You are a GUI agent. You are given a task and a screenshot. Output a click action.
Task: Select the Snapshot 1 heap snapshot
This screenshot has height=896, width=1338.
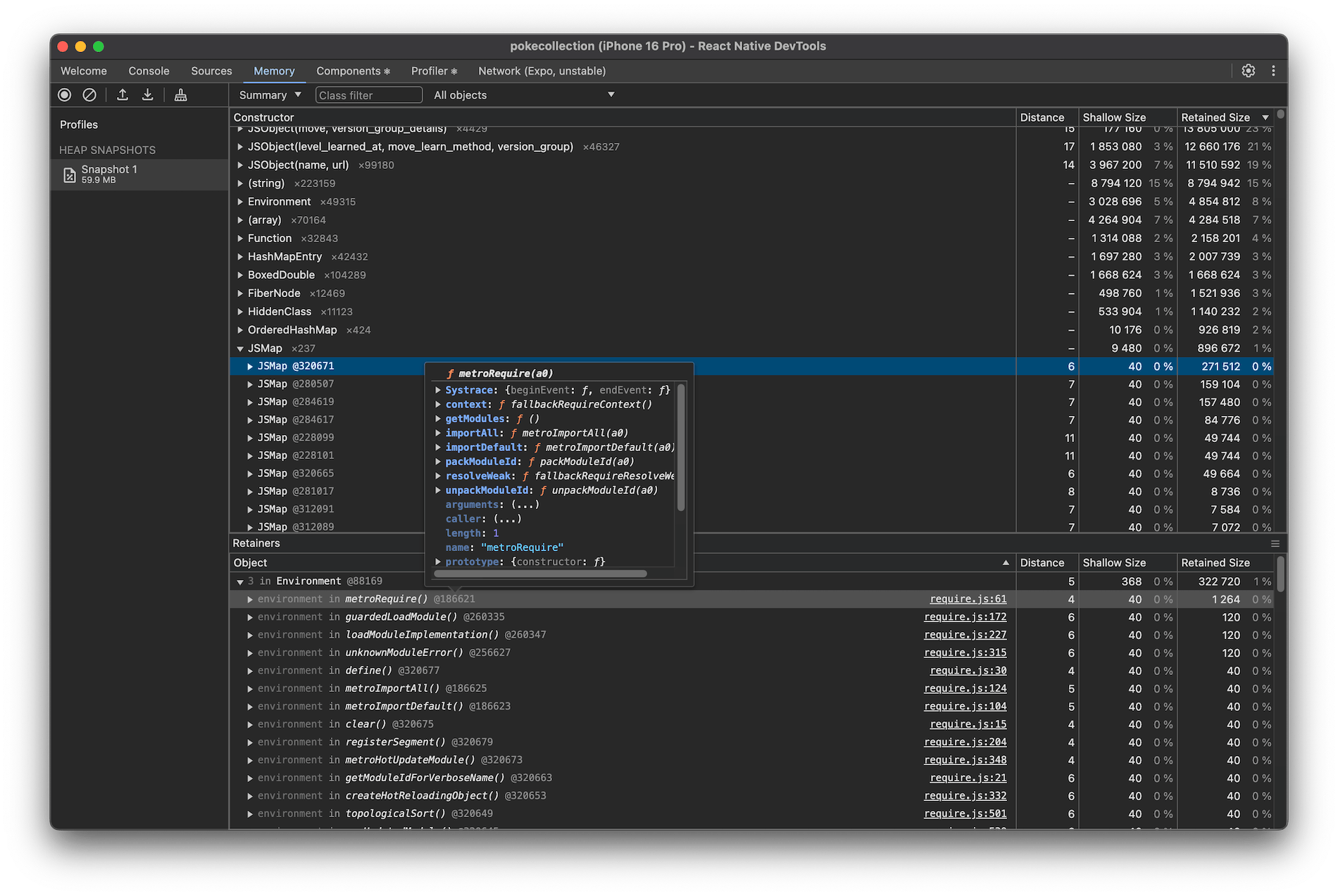pos(108,174)
